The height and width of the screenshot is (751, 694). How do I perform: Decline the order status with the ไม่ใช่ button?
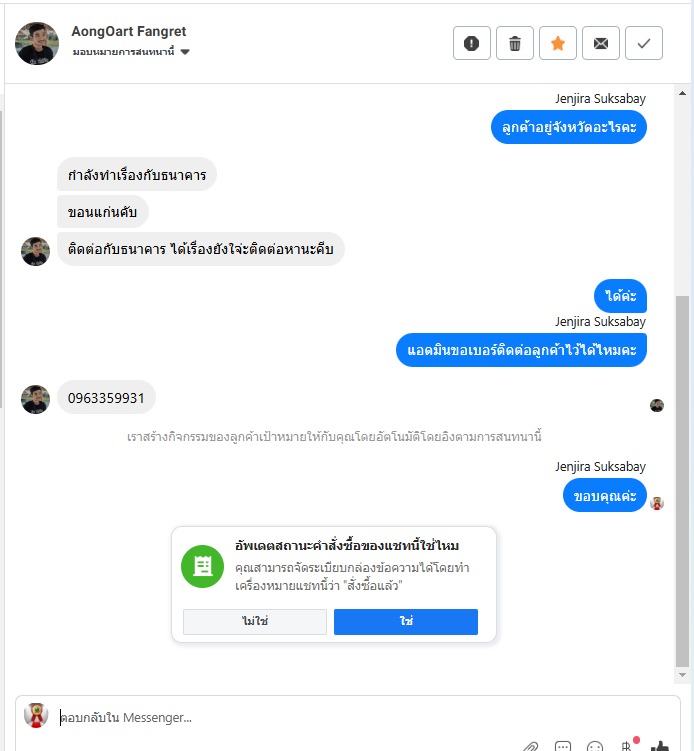point(255,621)
